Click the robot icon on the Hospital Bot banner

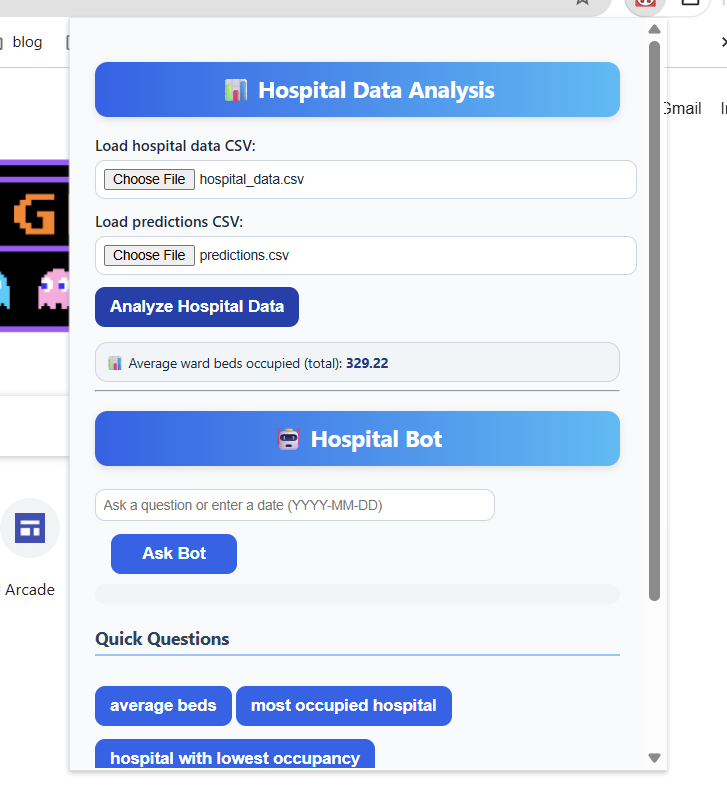pyautogui.click(x=289, y=438)
